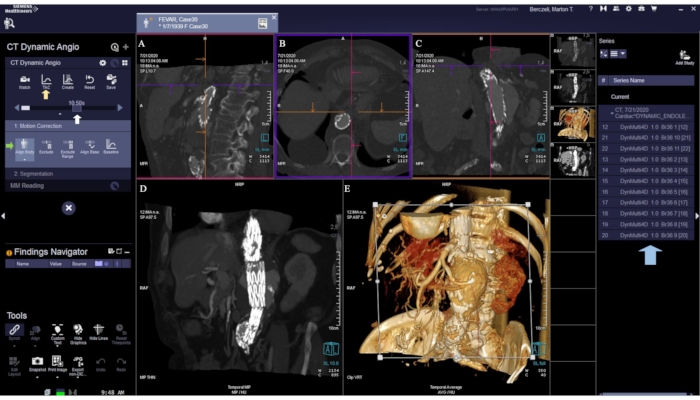The image size is (700, 400).
Task: Click the circular X close workflow button
Action: tap(68, 208)
